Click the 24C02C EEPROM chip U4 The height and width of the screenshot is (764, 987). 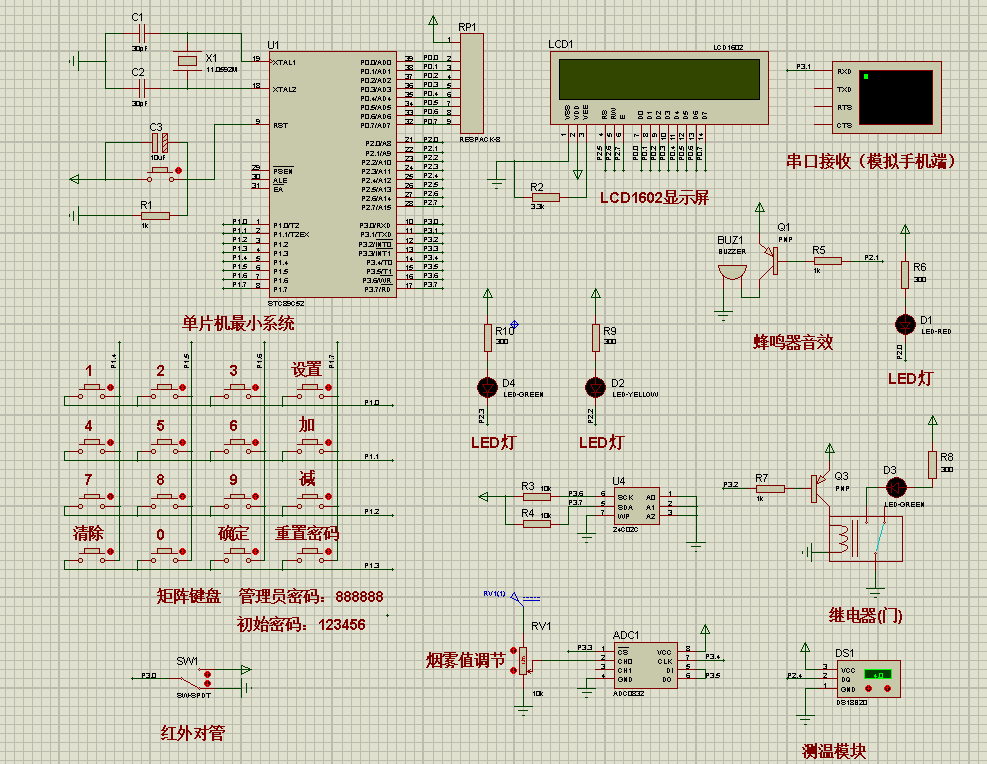(x=636, y=506)
